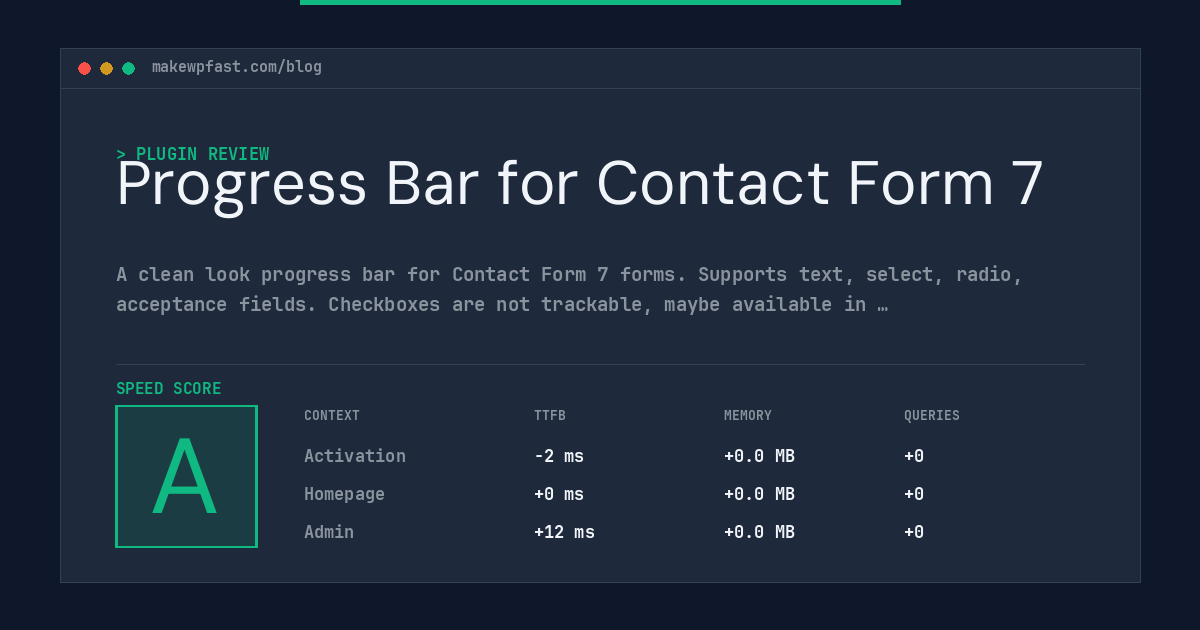Screen dimensions: 1200x630
Task: Click the Admin memory '+0.0 MB' value
Action: [759, 532]
